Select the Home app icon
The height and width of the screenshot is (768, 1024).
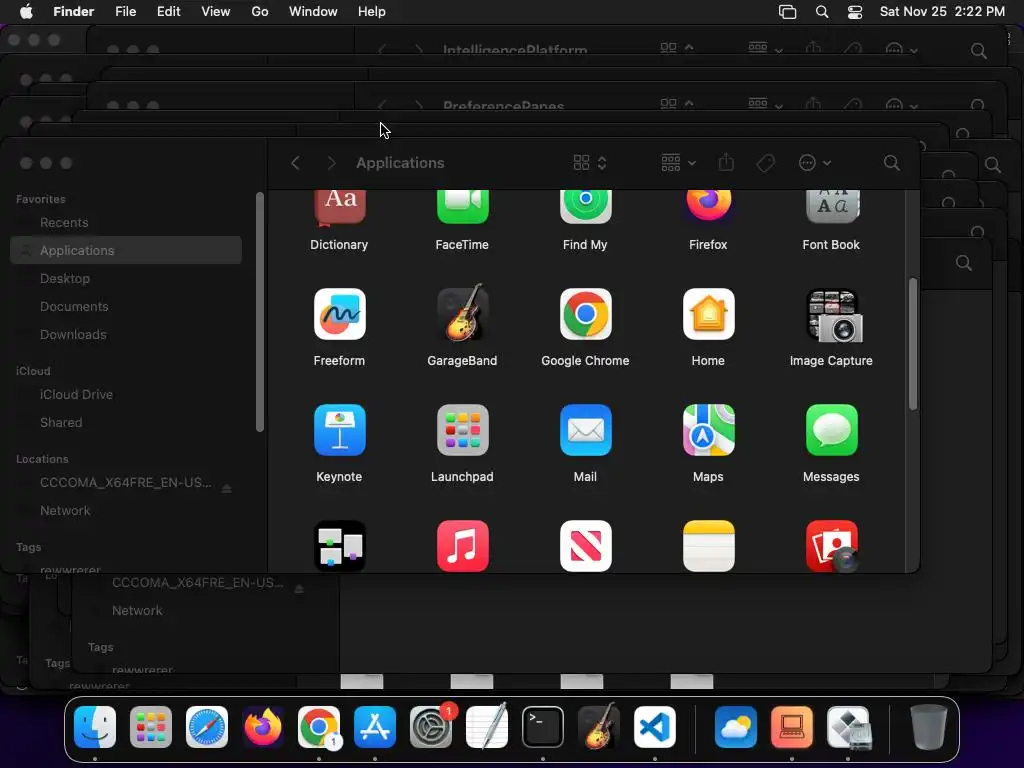(x=708, y=314)
